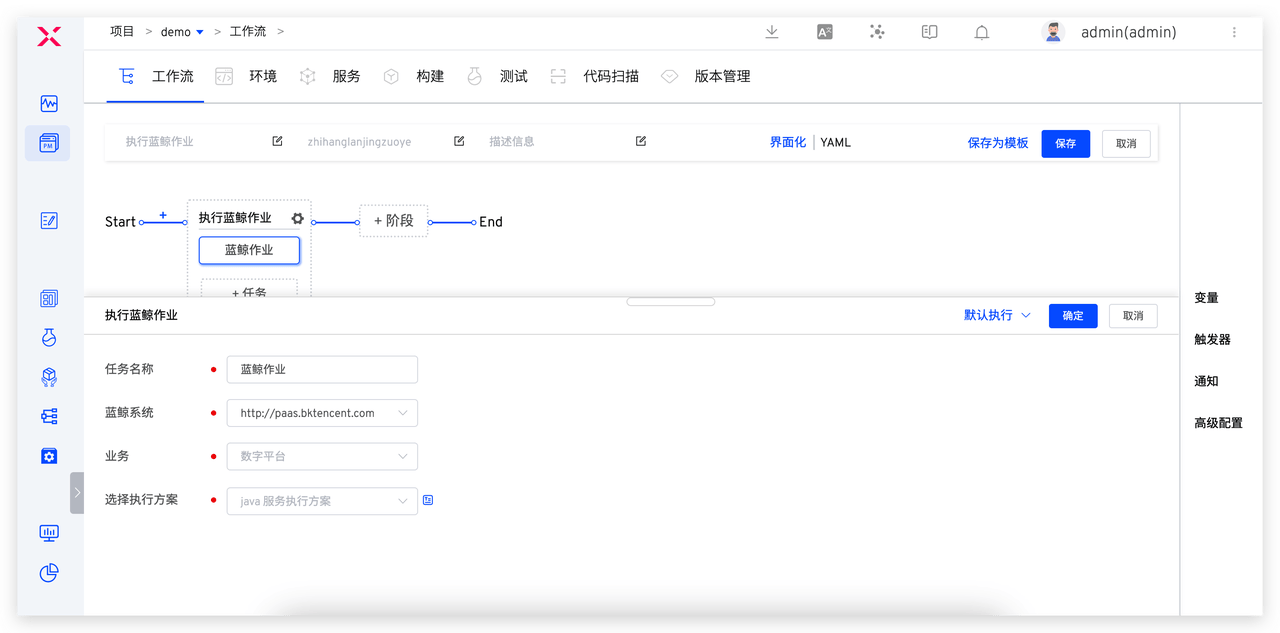This screenshot has width=1280, height=633.
Task: Edit the 描述信息 description field
Action: [641, 141]
